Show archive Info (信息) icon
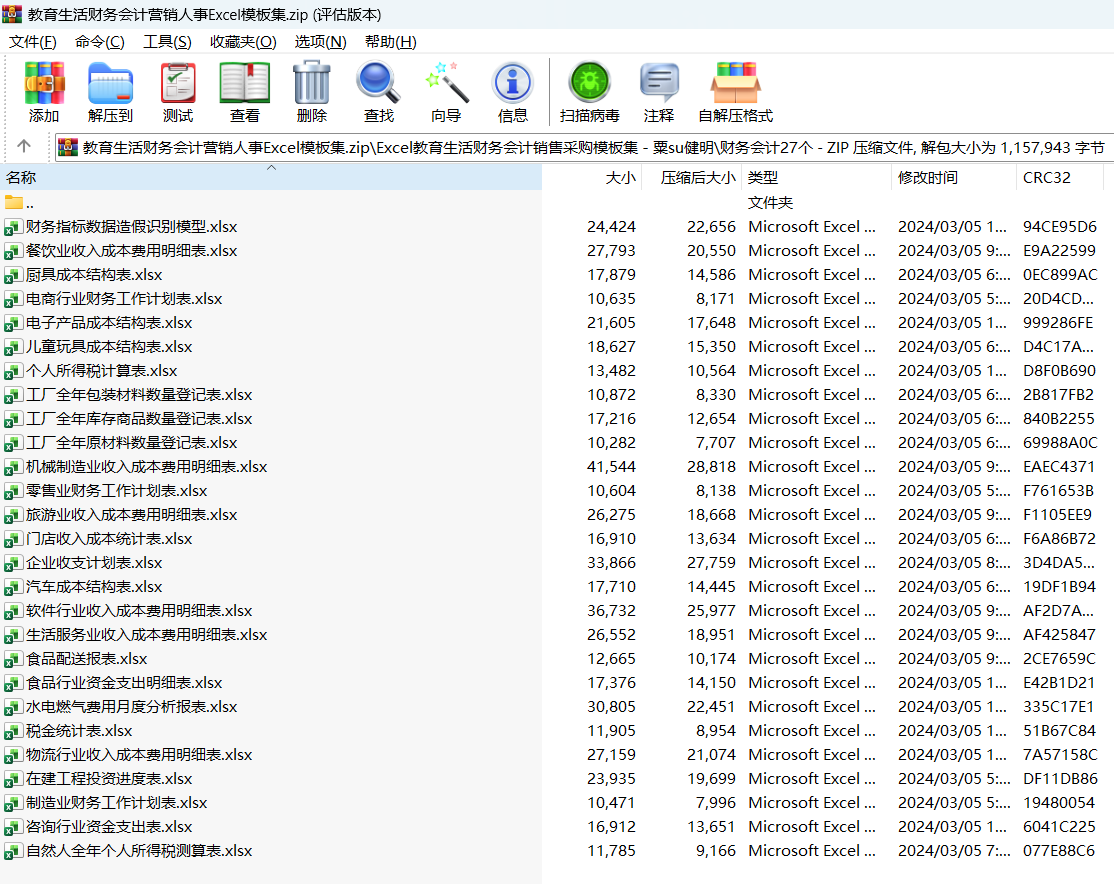This screenshot has height=884, width=1114. click(x=512, y=91)
